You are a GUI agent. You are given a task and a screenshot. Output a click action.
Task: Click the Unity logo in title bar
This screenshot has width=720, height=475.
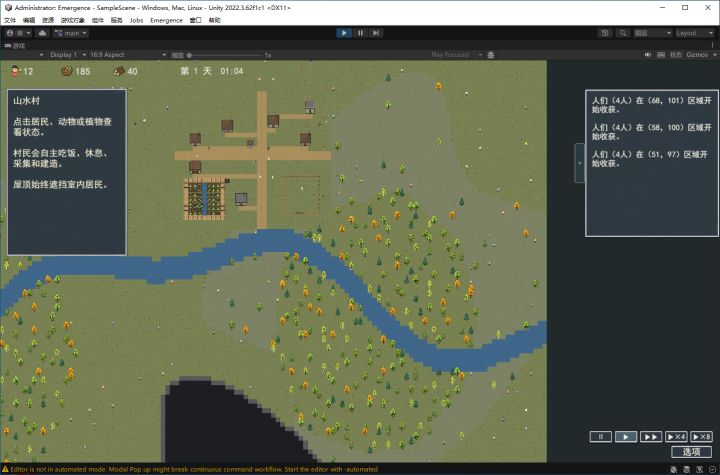(8, 7)
